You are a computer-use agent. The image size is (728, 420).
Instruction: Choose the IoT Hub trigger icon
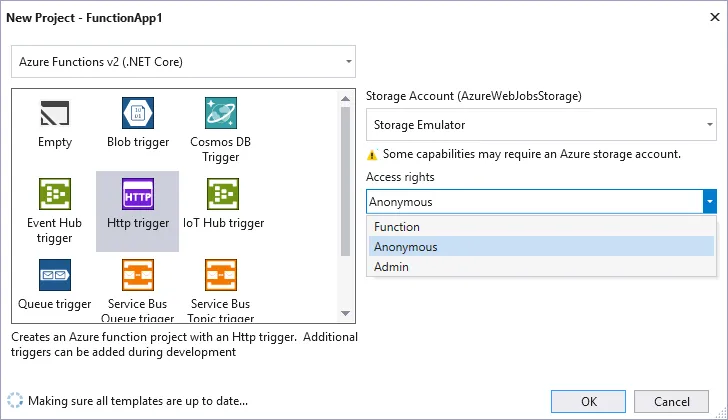click(223, 194)
